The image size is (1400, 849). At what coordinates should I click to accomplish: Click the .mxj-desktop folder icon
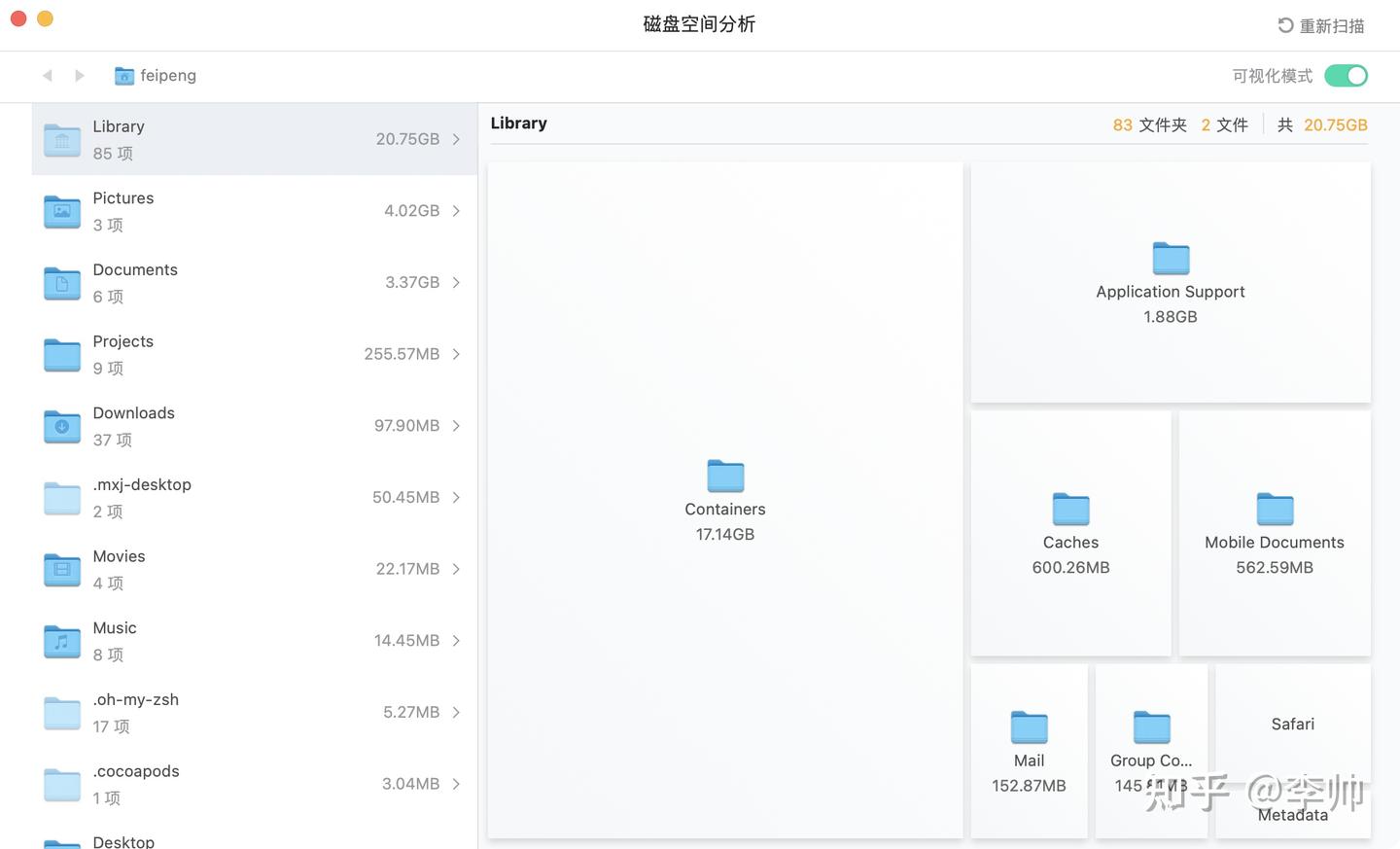(x=62, y=498)
